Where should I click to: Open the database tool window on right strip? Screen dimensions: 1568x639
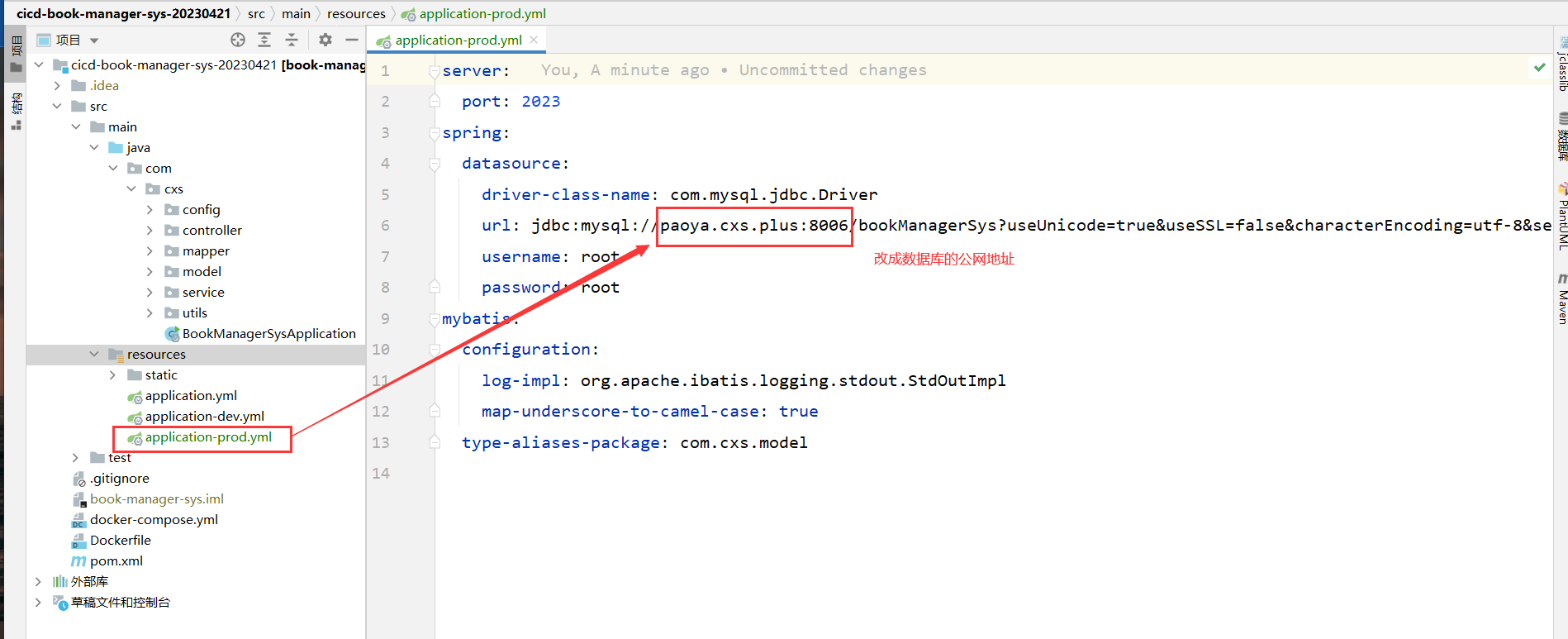click(1562, 137)
